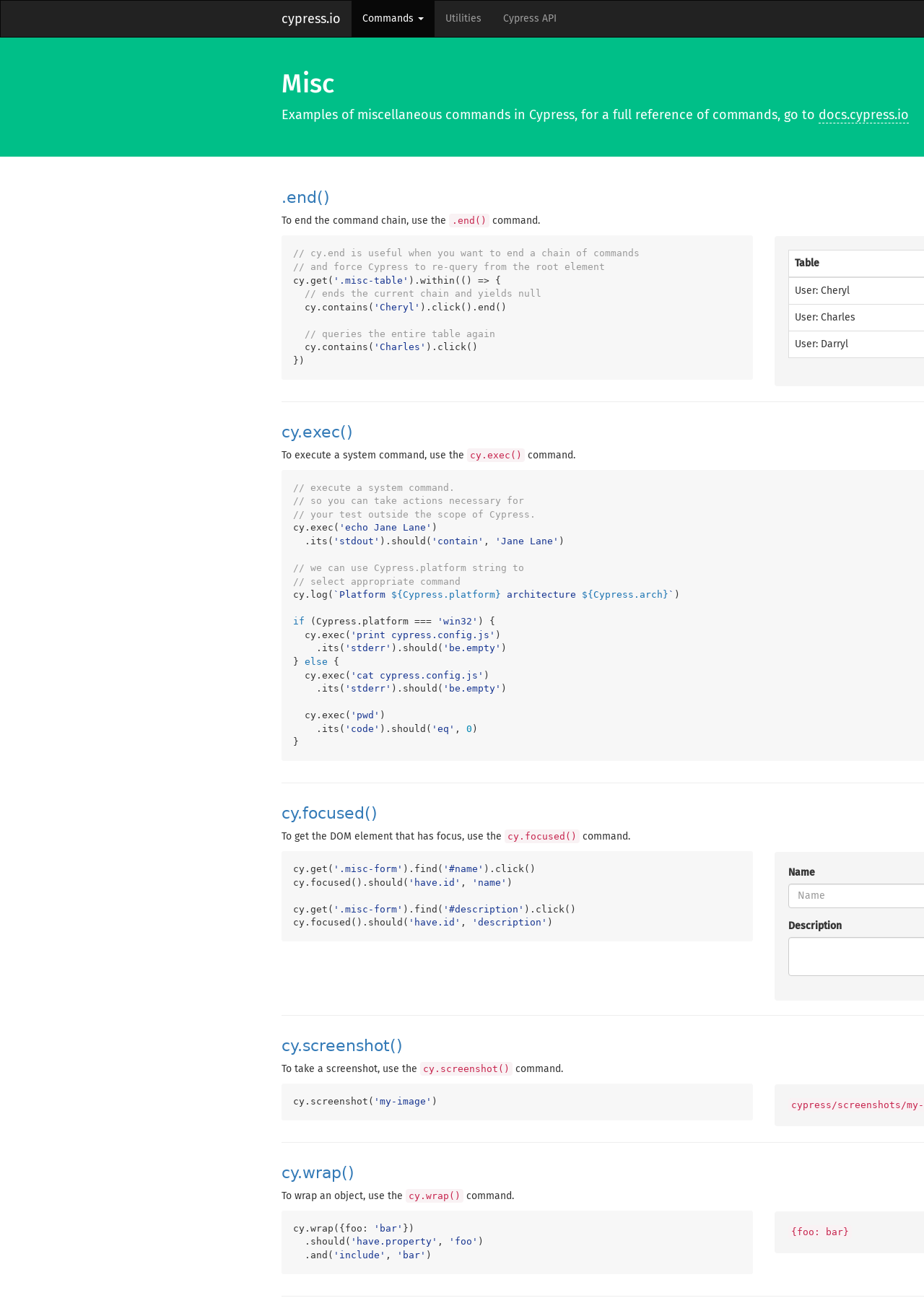Click the User: Darryl table row
Image resolution: width=924 pixels, height=1311 pixels.
click(856, 344)
